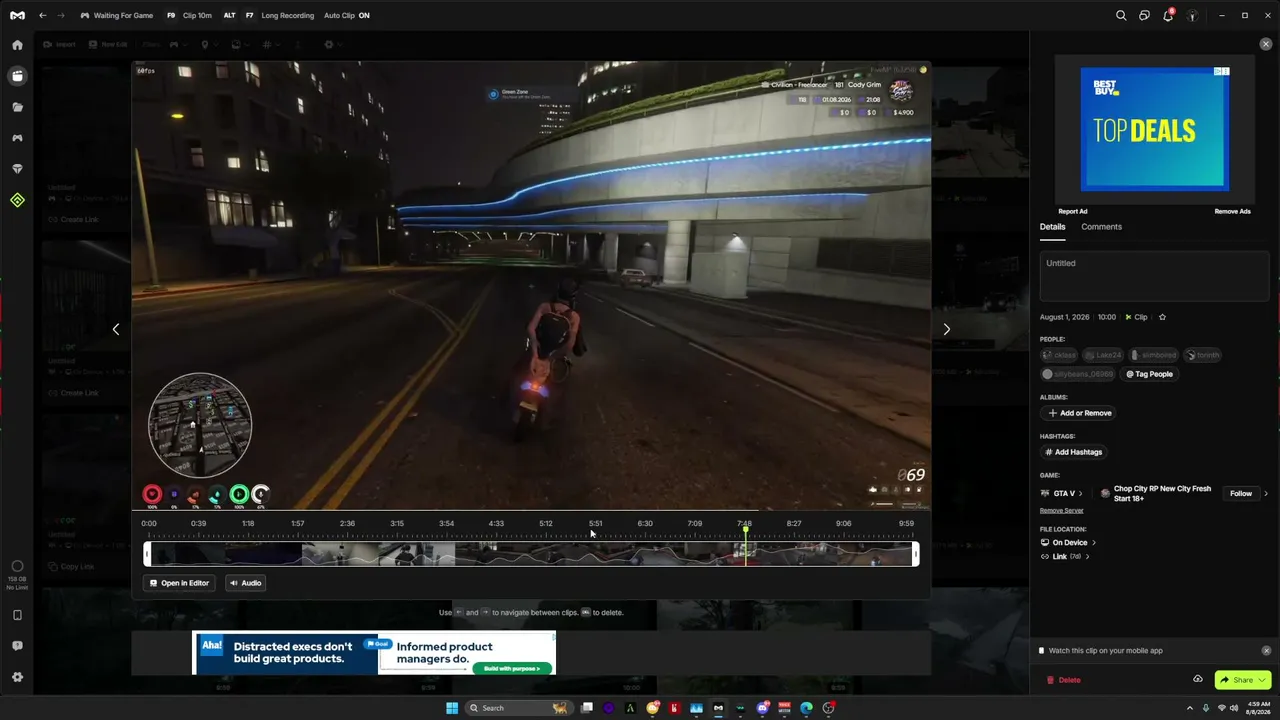Open the Audio settings button
1280x720 pixels.
245,583
